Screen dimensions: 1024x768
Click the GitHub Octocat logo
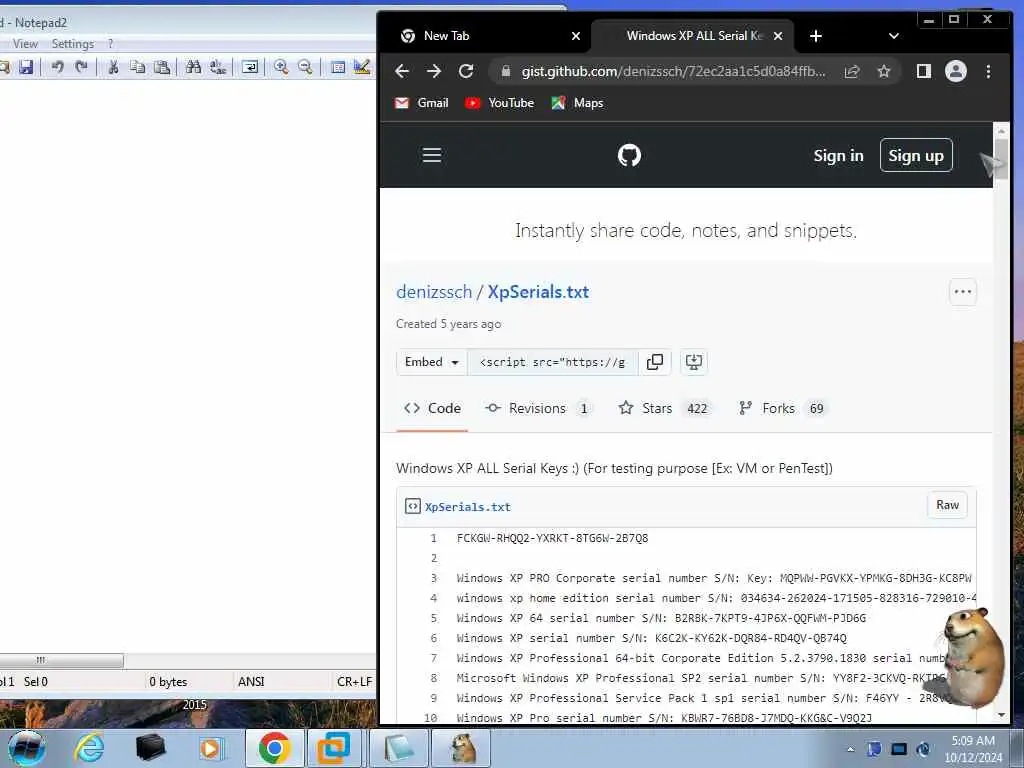[630, 155]
